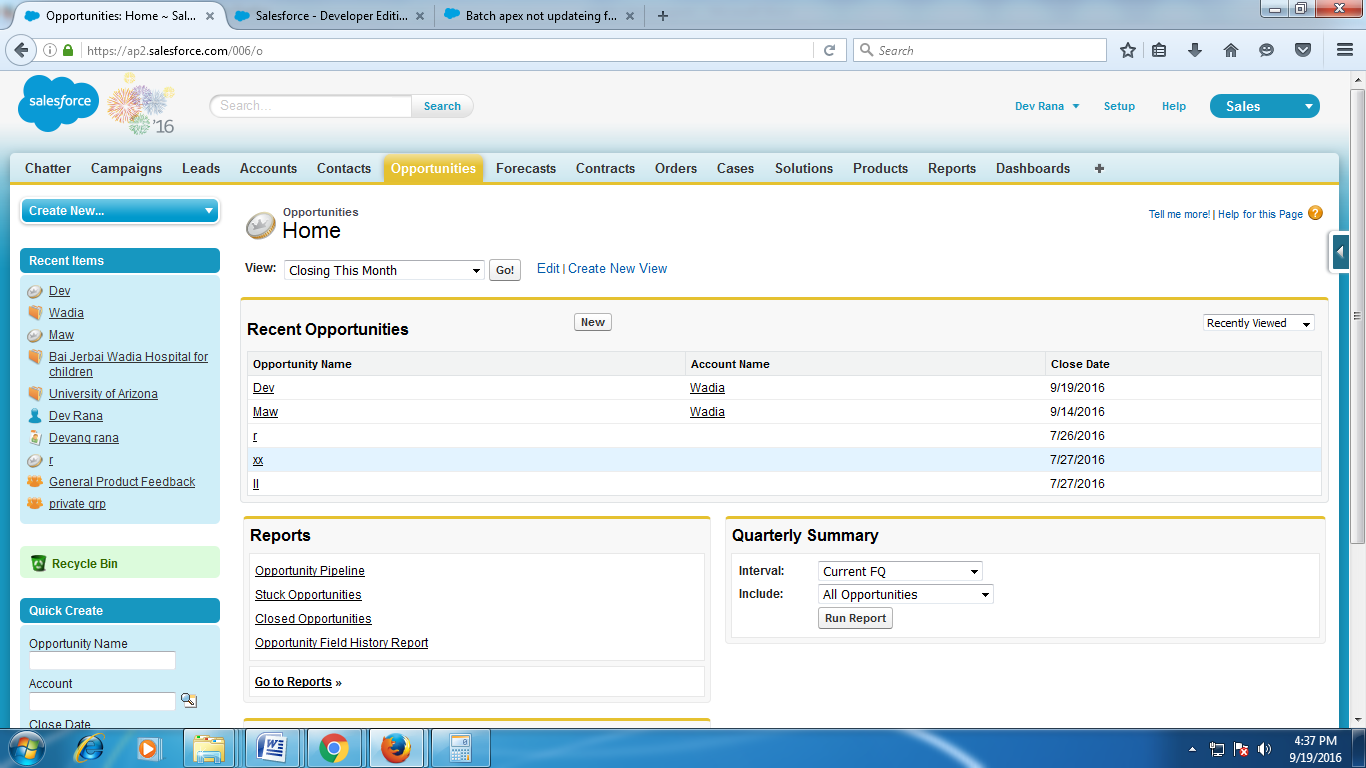Open Firefox downloads arrow icon
Image resolution: width=1366 pixels, height=768 pixels.
point(1195,50)
